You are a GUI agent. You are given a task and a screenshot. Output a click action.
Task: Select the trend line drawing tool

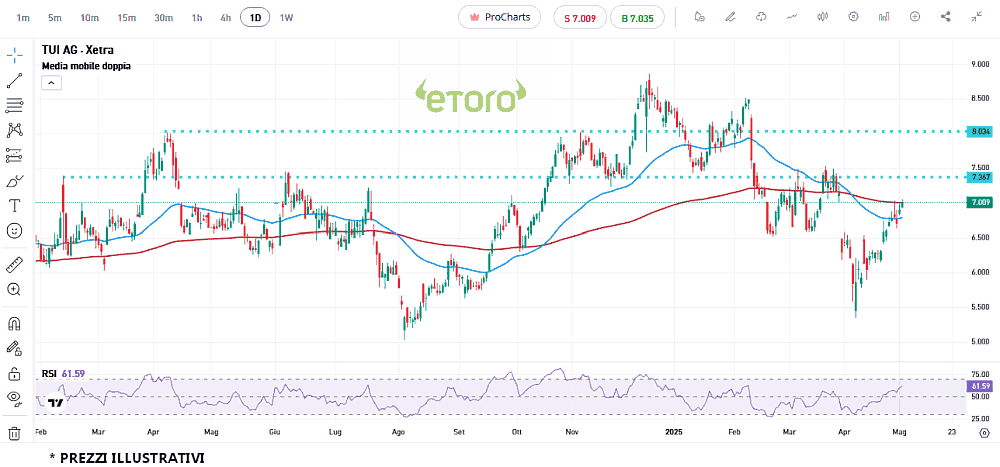coord(14,80)
